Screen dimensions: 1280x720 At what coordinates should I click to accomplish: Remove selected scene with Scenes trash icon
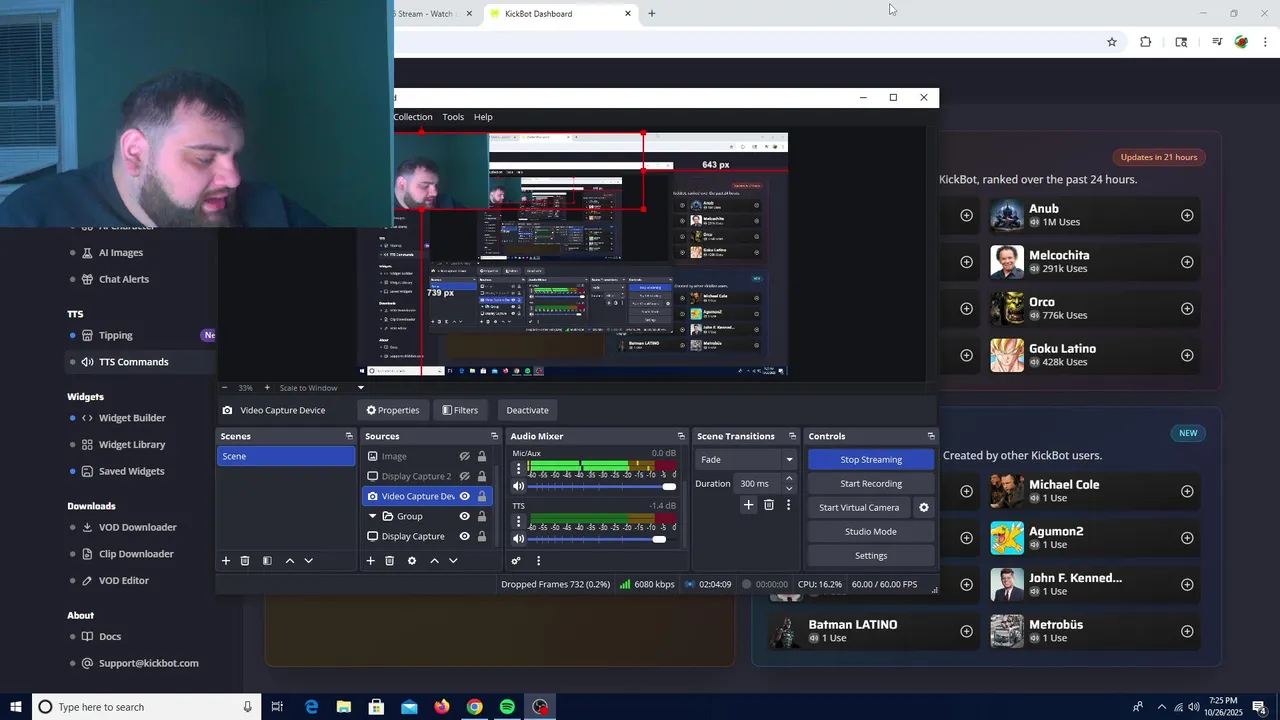point(245,561)
